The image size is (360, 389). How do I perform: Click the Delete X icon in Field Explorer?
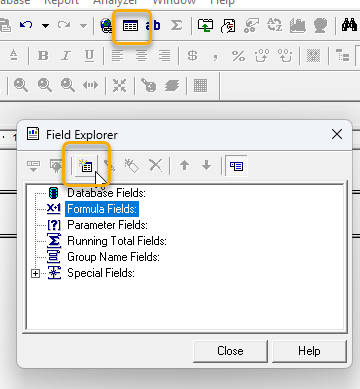point(155,165)
